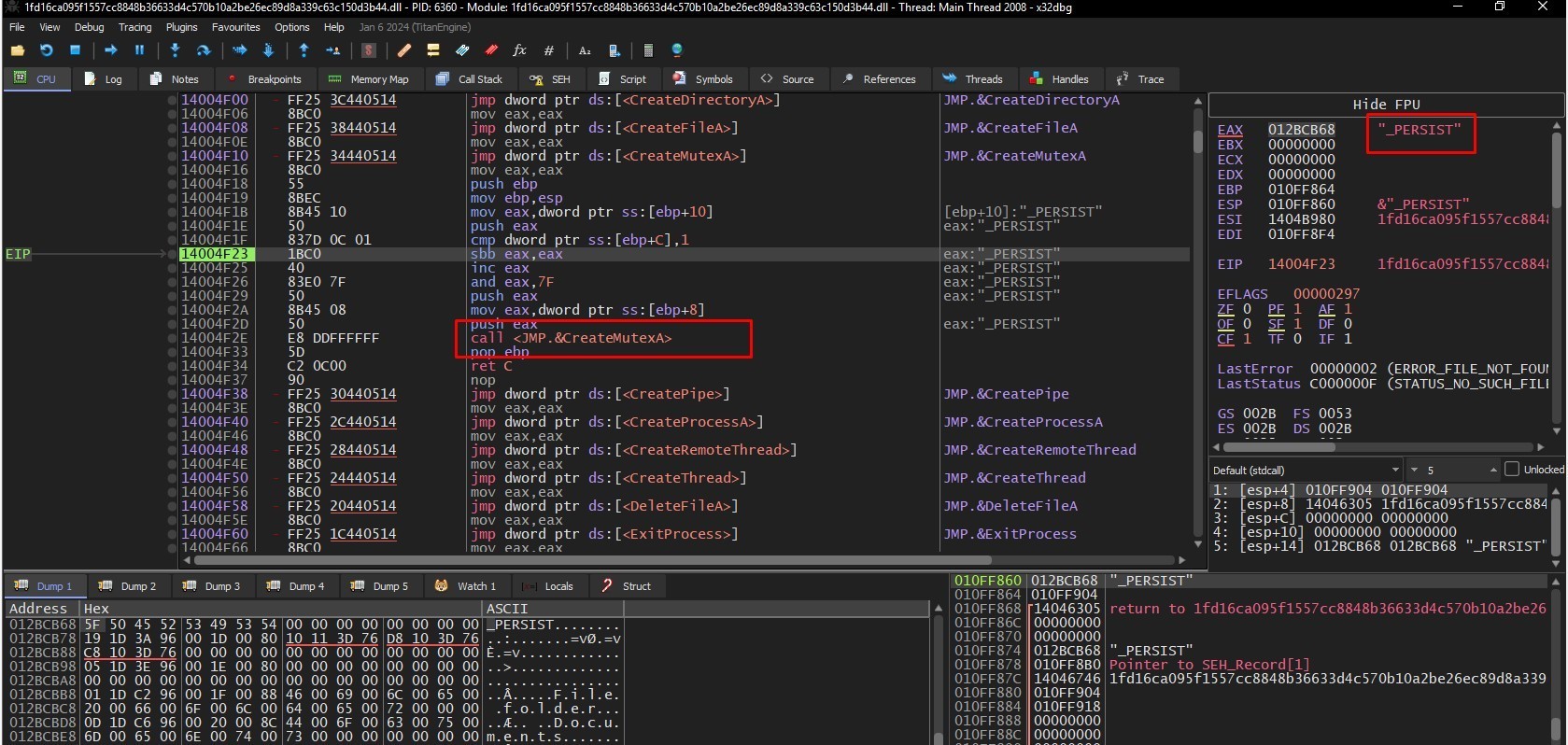Image resolution: width=1568 pixels, height=745 pixels.
Task: Switch to the Memory Map tab
Action: click(369, 79)
